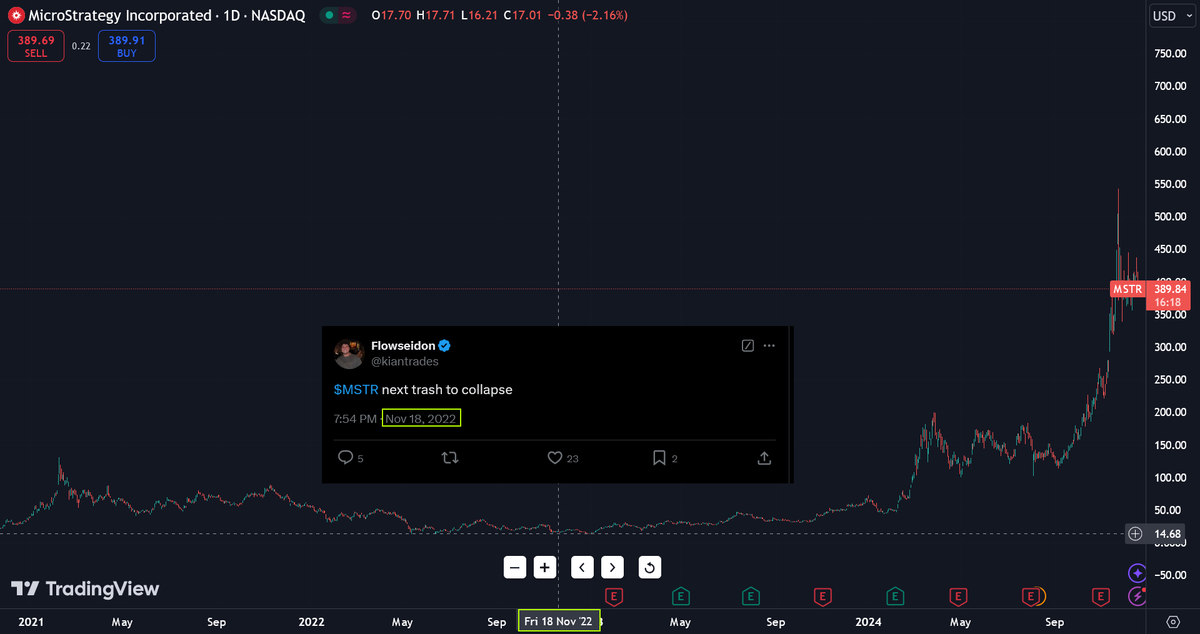
Task: Click the 300.00 price axis label
Action: tap(1169, 347)
